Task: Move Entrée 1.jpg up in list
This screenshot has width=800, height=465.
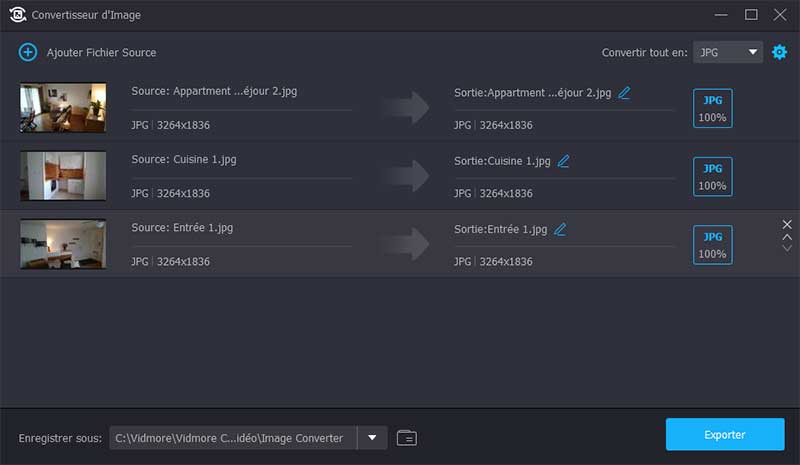Action: [x=787, y=237]
